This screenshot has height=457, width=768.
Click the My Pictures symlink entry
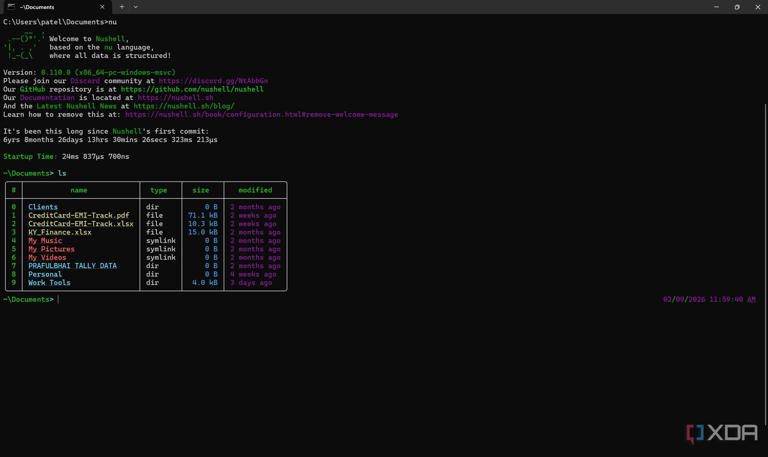(51, 249)
